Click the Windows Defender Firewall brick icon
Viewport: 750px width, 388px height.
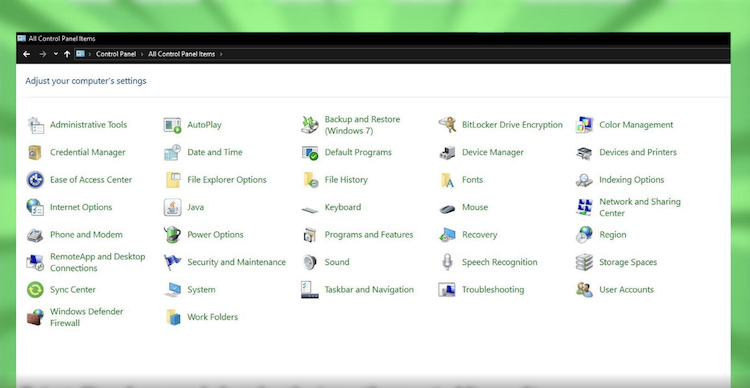(x=35, y=317)
